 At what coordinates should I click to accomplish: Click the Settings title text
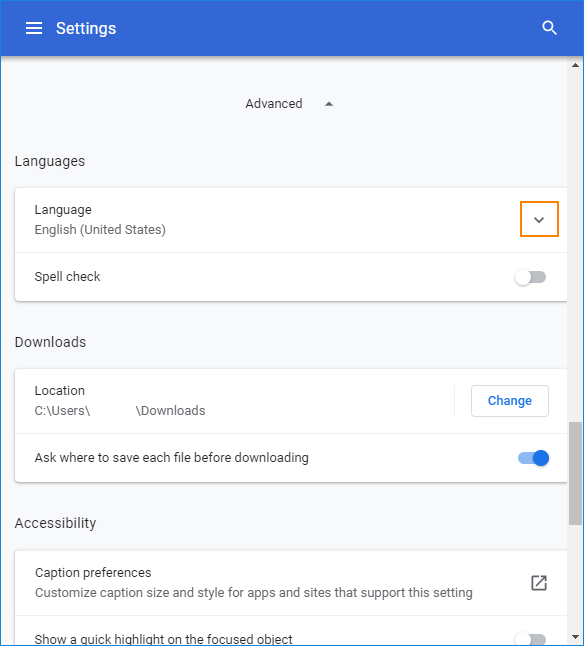point(86,28)
